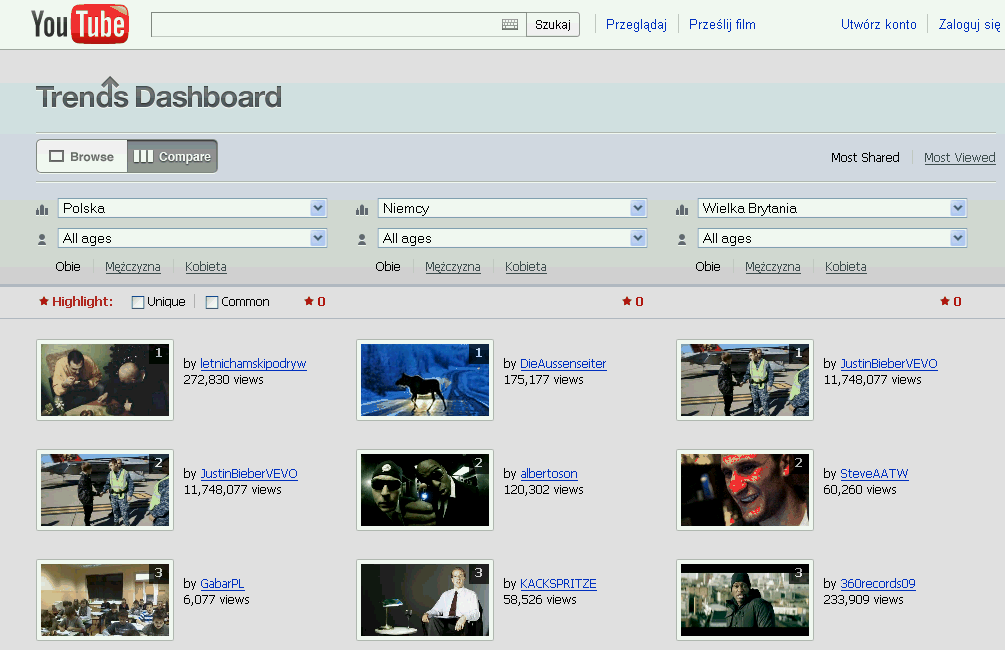Image resolution: width=1005 pixels, height=650 pixels.
Task: Click the Trends Dashboard title logo
Action: [158, 96]
